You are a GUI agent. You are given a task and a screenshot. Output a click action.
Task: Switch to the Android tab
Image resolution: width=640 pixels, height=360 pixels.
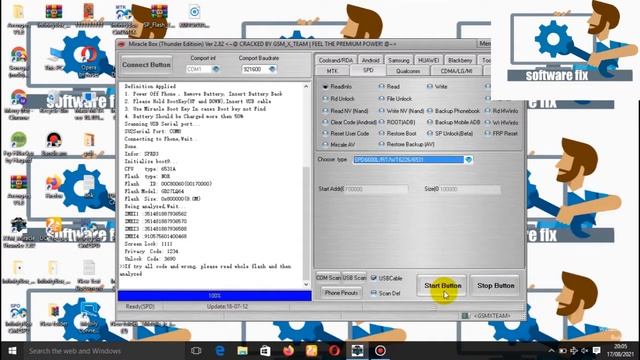click(x=371, y=60)
